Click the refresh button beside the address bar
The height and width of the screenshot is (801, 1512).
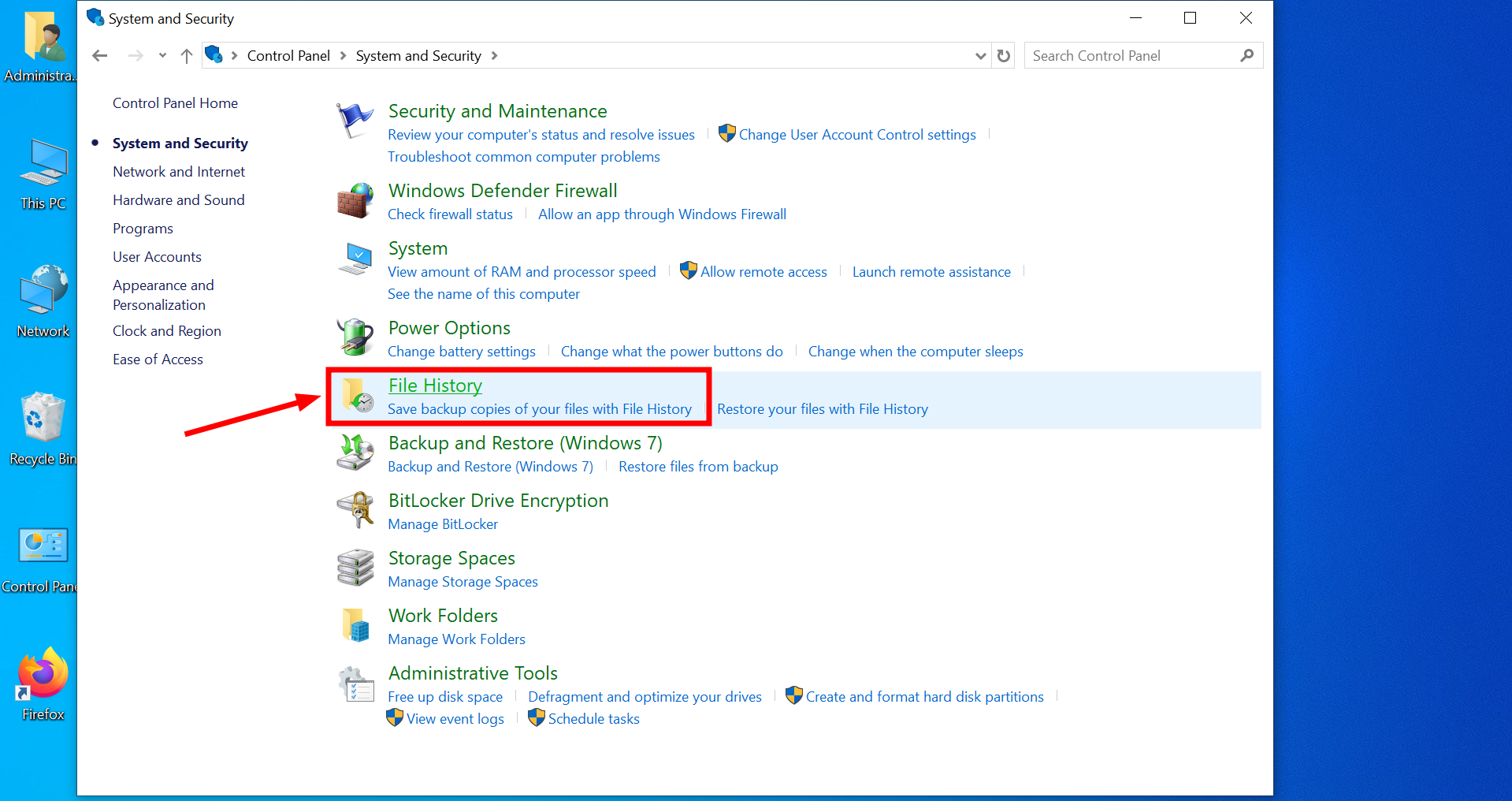click(x=1003, y=55)
